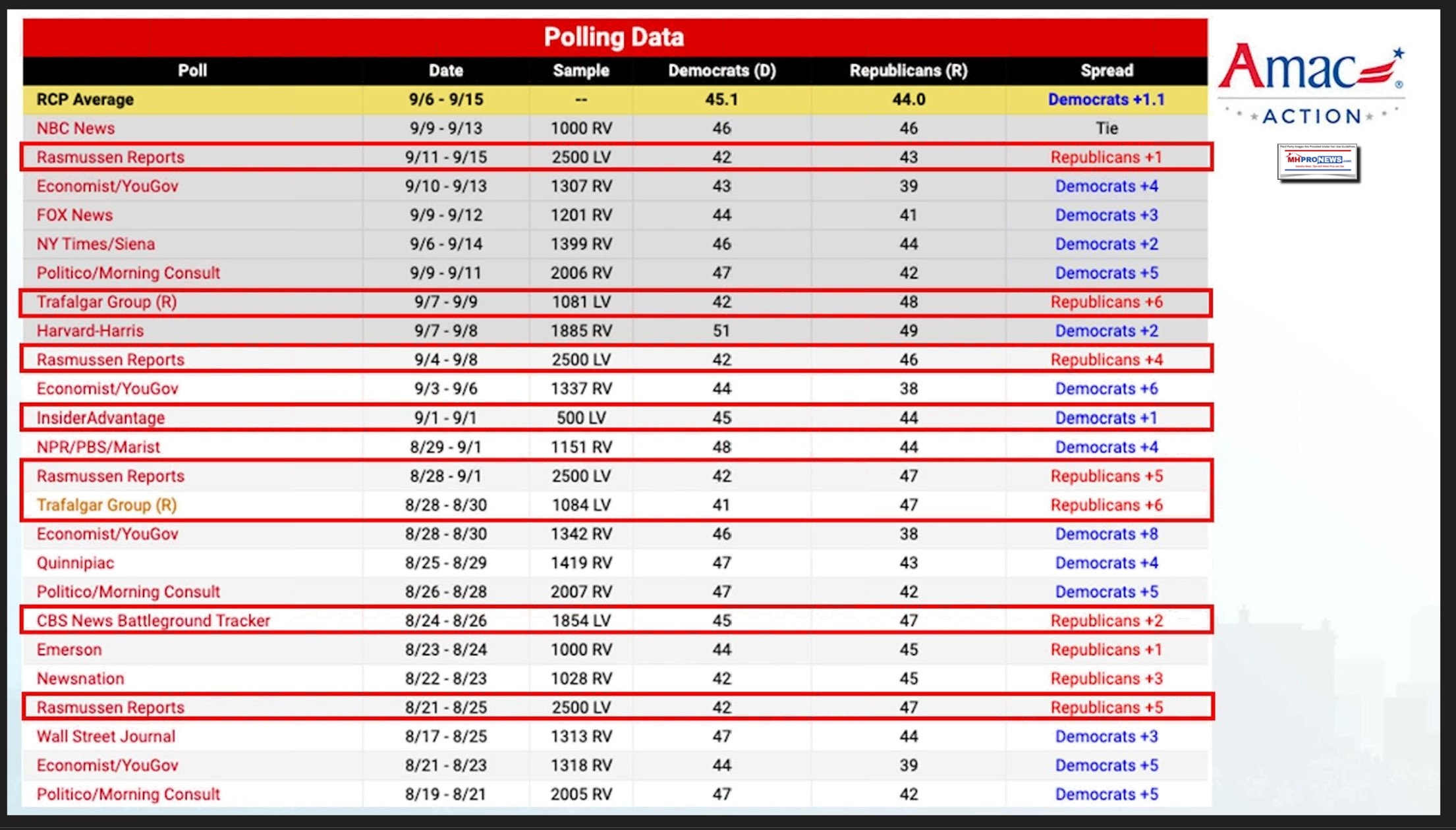The width and height of the screenshot is (1456, 830).
Task: Open Rasmussen Reports poll dated 9/11 - 9/15
Action: pyautogui.click(x=111, y=157)
